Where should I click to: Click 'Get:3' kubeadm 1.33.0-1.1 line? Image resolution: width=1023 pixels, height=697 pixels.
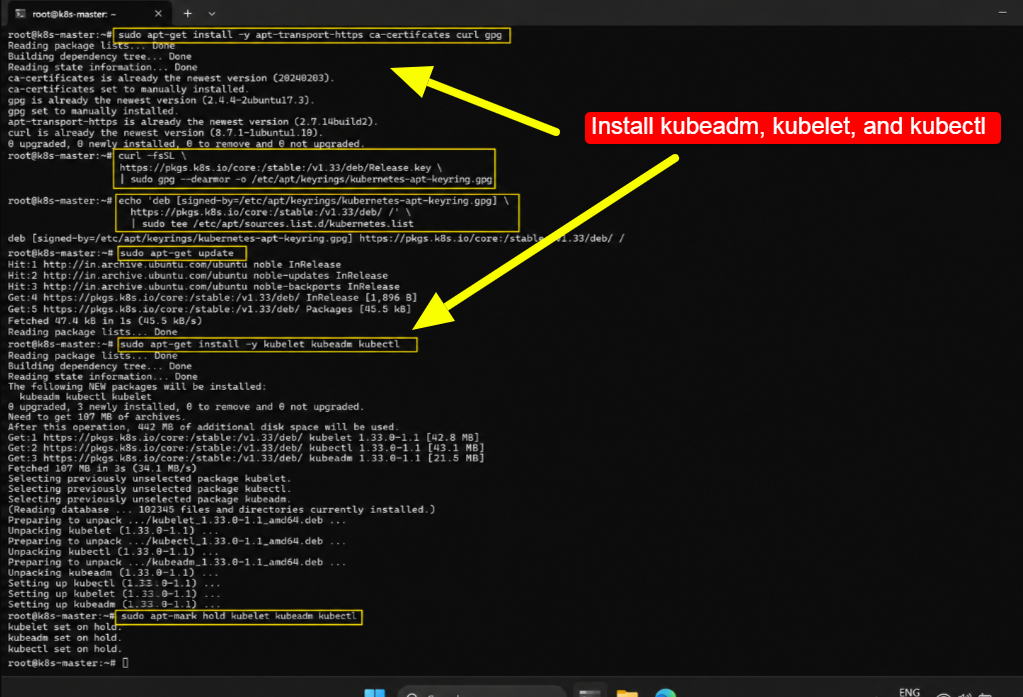pyautogui.click(x=246, y=458)
